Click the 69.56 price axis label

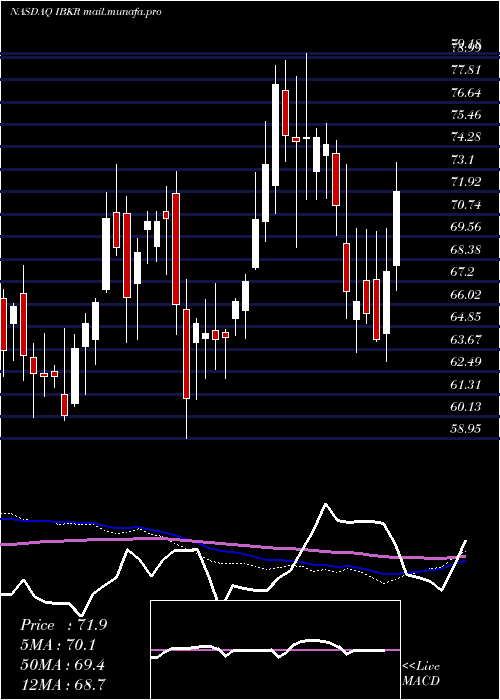tap(466, 227)
